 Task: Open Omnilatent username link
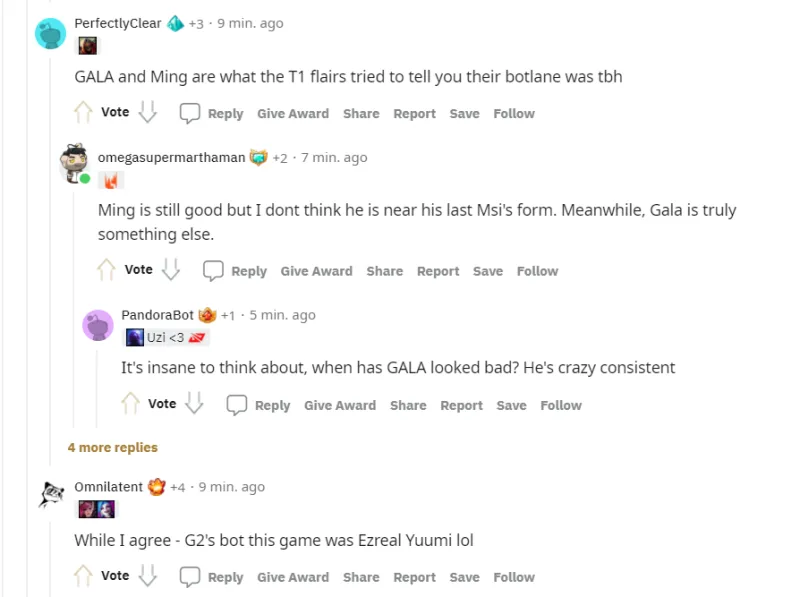coord(109,487)
